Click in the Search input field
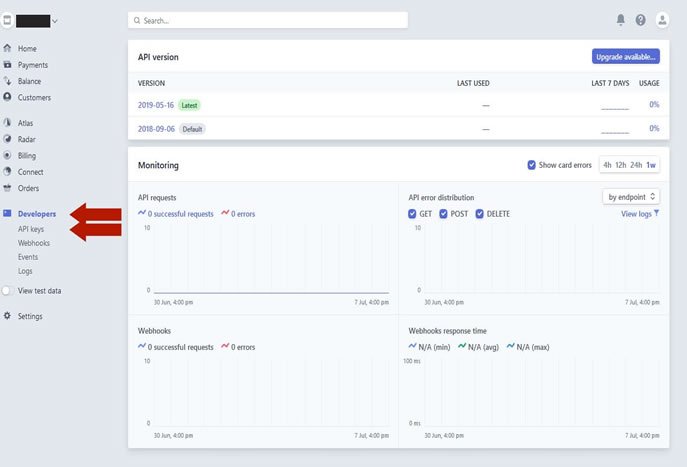The width and height of the screenshot is (687, 467). [268, 20]
